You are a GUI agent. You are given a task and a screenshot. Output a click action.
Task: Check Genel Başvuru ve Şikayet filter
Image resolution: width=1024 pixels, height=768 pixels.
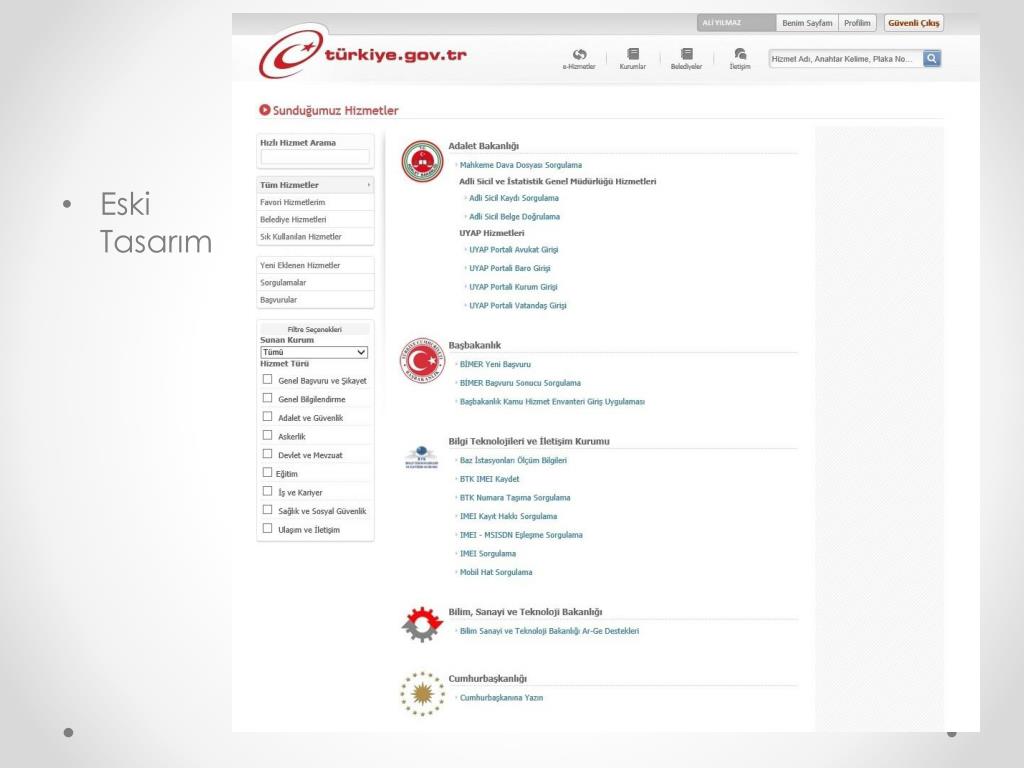(x=267, y=379)
